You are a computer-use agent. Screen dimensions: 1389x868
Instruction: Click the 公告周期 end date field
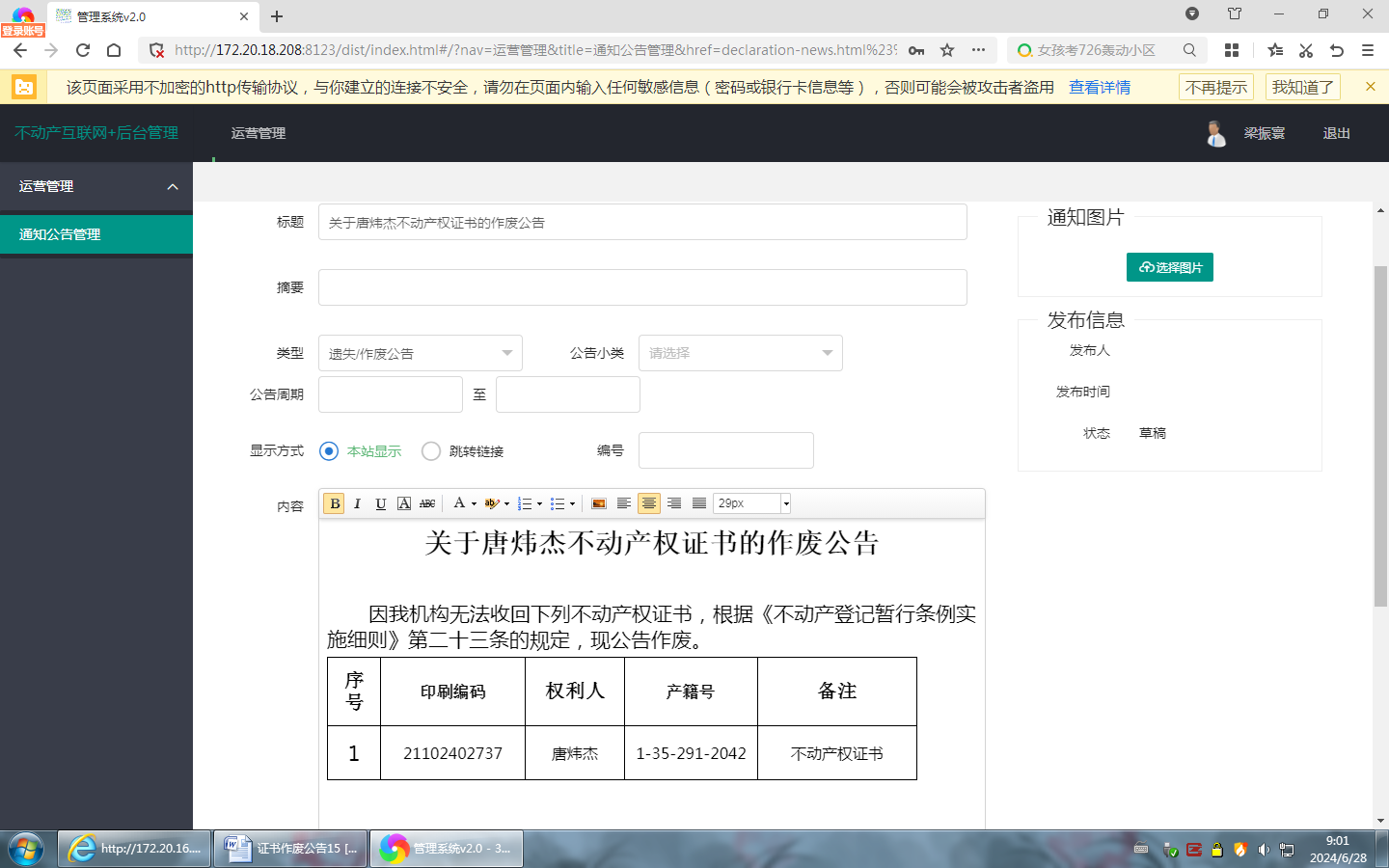coord(568,394)
